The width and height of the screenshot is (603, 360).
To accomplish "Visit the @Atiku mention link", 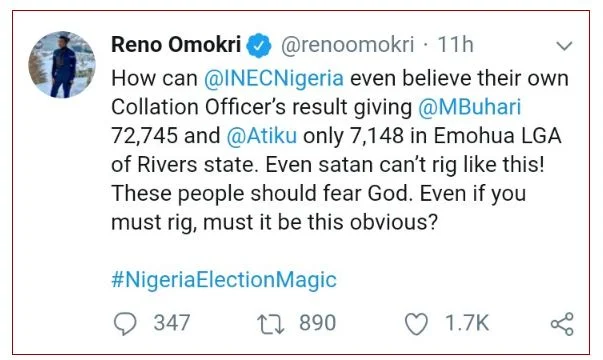I will coord(262,136).
